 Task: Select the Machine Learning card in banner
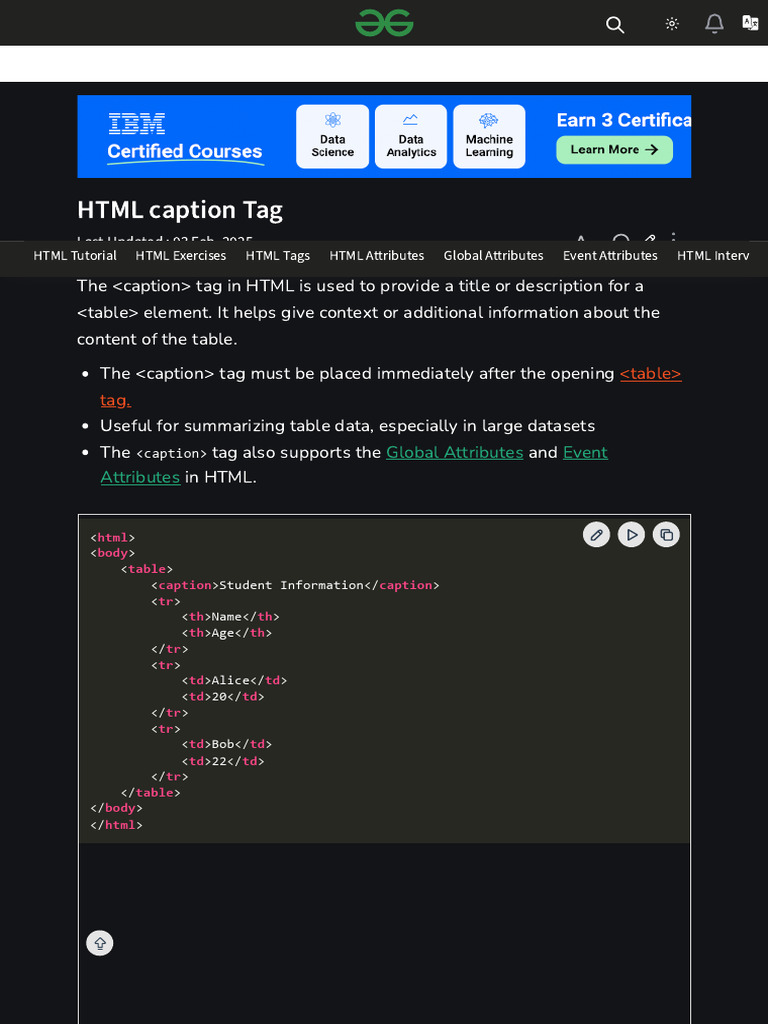pos(489,136)
